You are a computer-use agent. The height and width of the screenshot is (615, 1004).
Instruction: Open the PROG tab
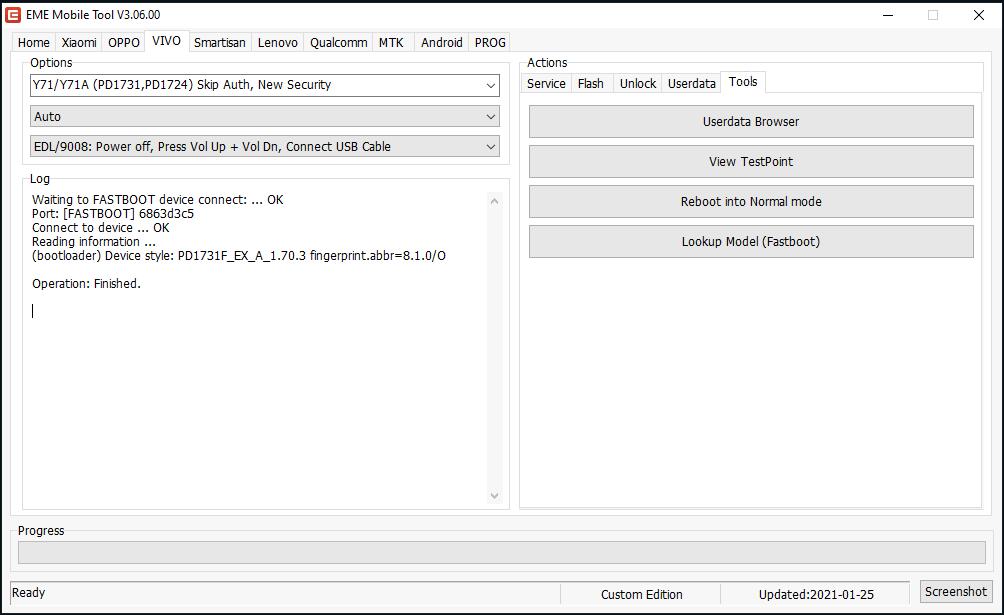[x=490, y=42]
